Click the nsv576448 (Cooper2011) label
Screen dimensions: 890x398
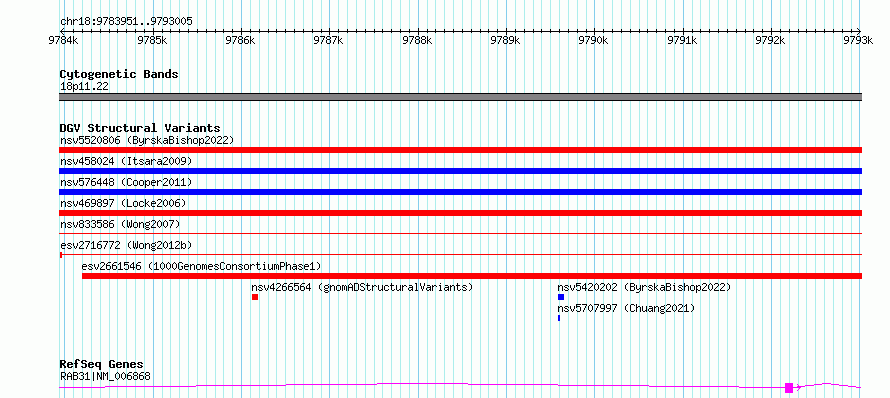[x=126, y=182]
